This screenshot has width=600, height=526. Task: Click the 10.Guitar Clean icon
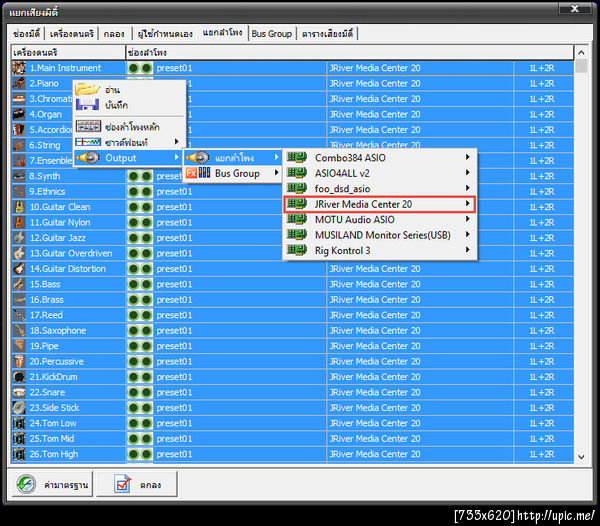[x=19, y=207]
